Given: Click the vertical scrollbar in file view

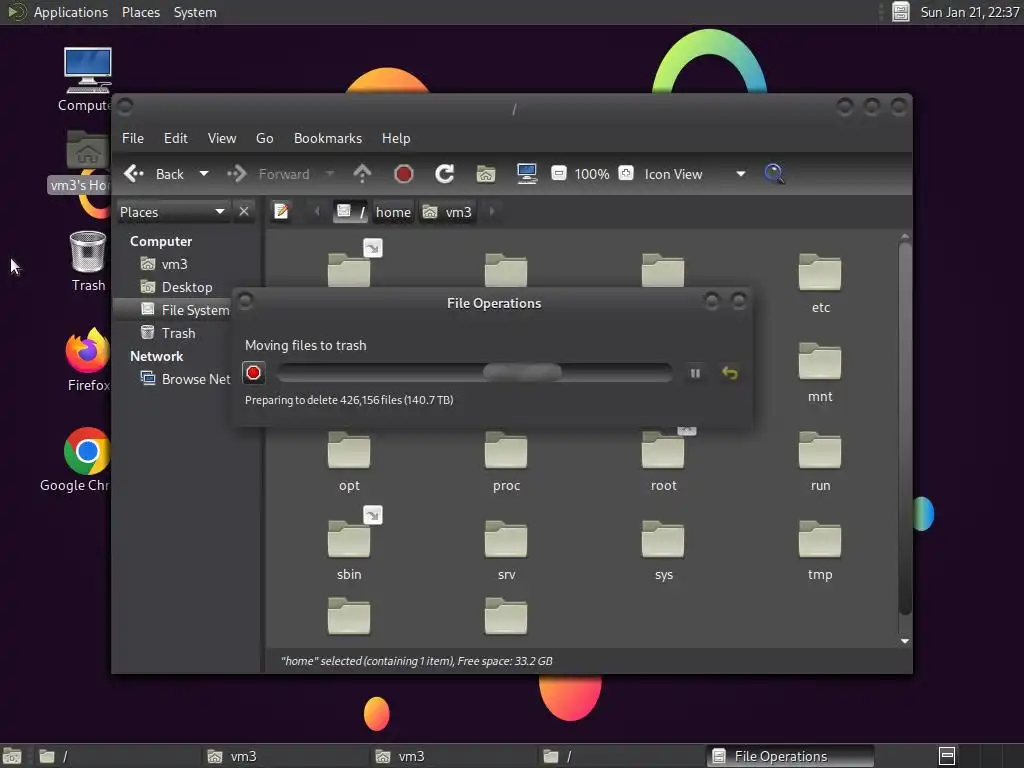Looking at the screenshot, I should (x=904, y=428).
